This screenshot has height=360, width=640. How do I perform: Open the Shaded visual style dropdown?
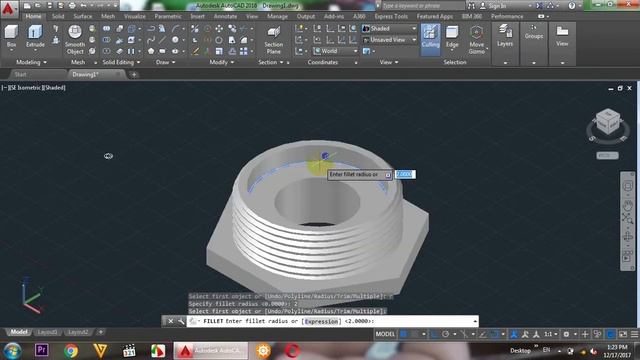389,29
